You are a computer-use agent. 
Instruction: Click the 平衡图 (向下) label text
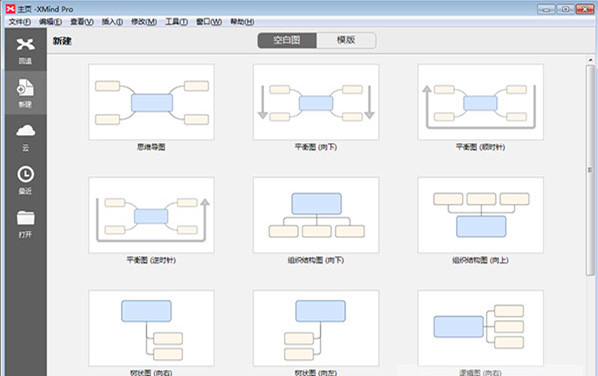click(x=316, y=147)
